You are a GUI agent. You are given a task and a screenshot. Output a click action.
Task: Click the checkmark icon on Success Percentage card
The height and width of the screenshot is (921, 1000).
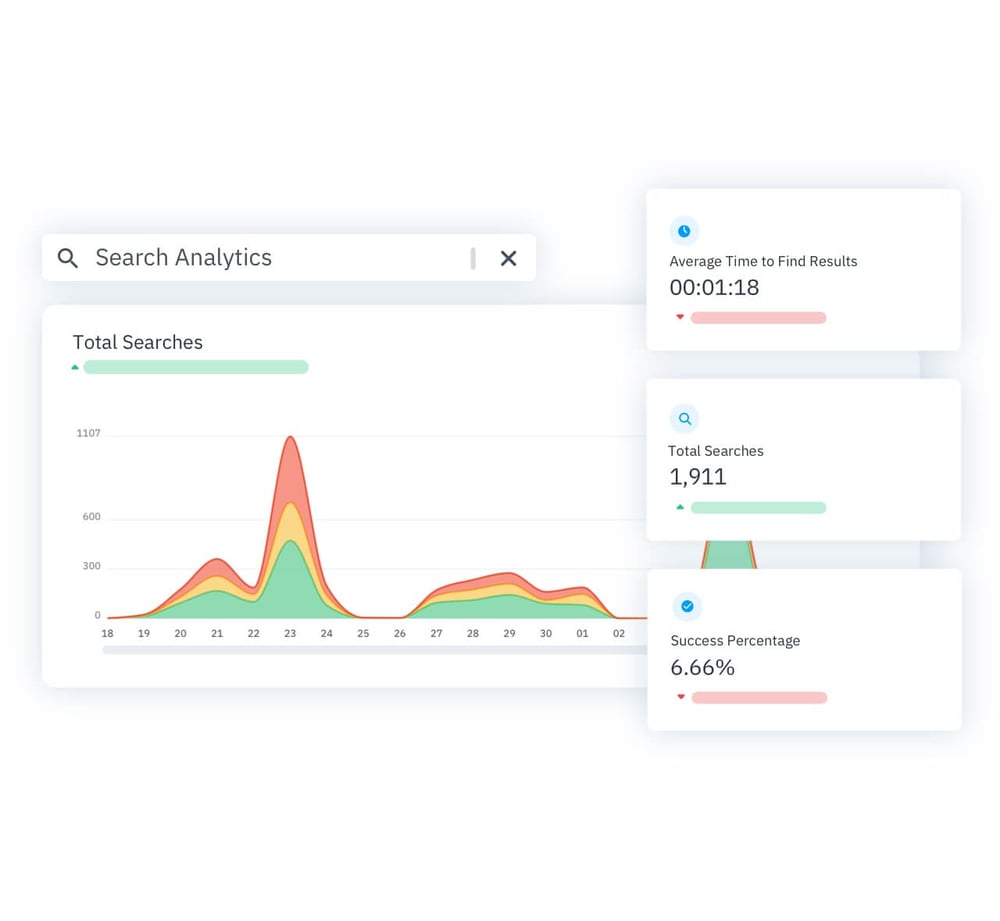coord(687,606)
